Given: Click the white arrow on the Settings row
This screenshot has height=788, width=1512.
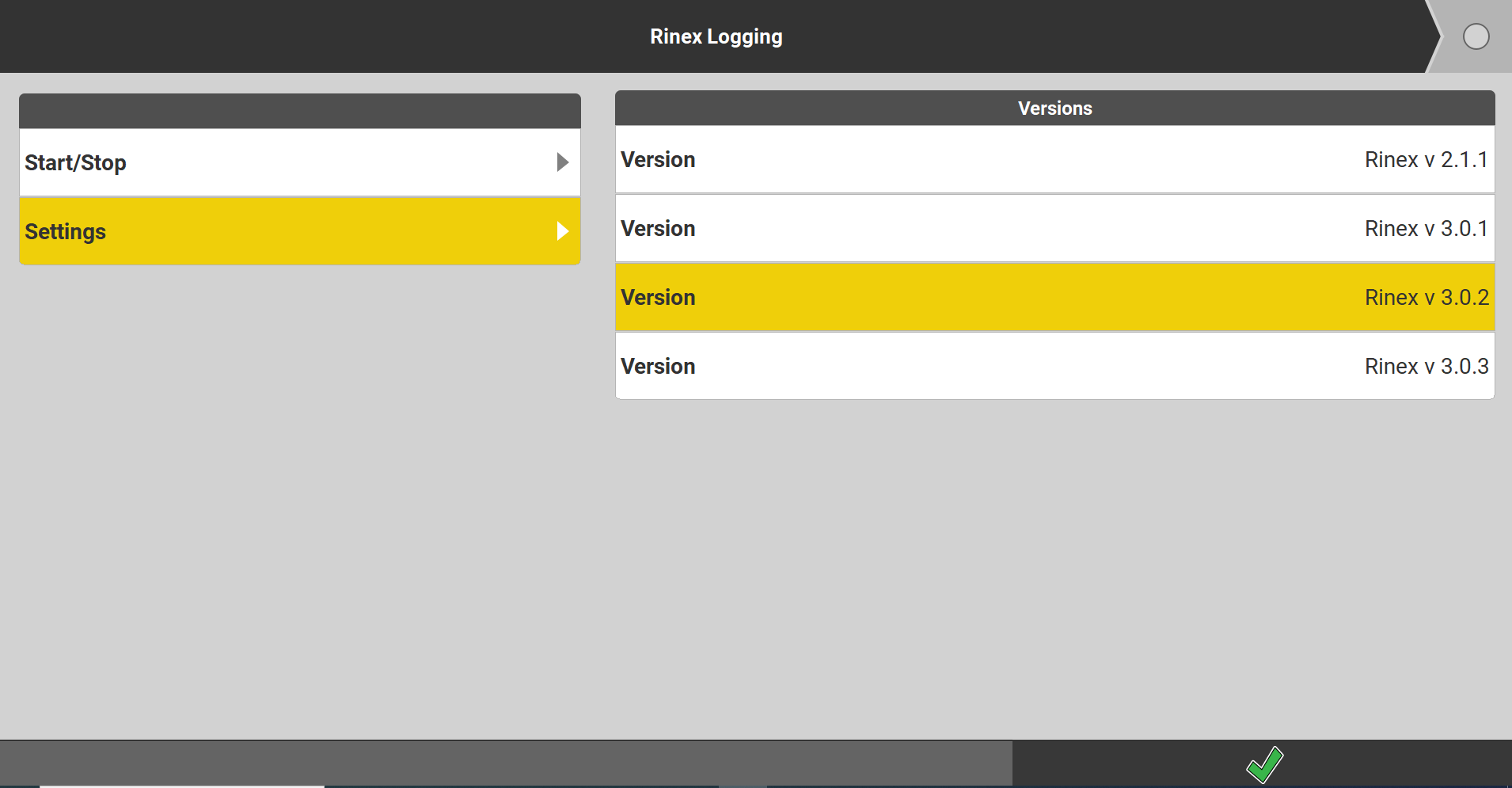Looking at the screenshot, I should pyautogui.click(x=562, y=231).
